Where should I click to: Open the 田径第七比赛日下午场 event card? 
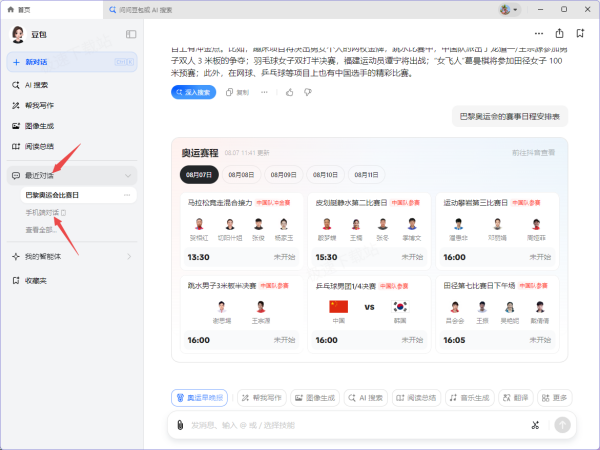[x=497, y=314]
